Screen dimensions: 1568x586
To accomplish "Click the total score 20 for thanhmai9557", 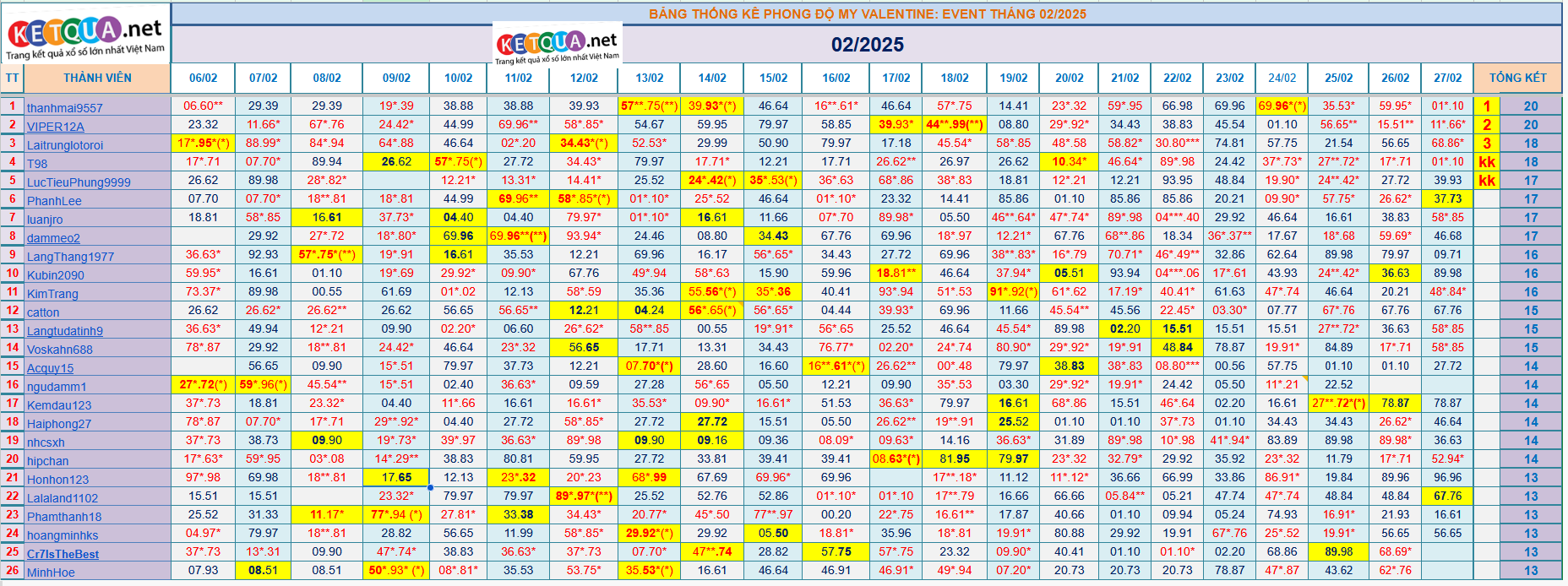I will 1530,106.
